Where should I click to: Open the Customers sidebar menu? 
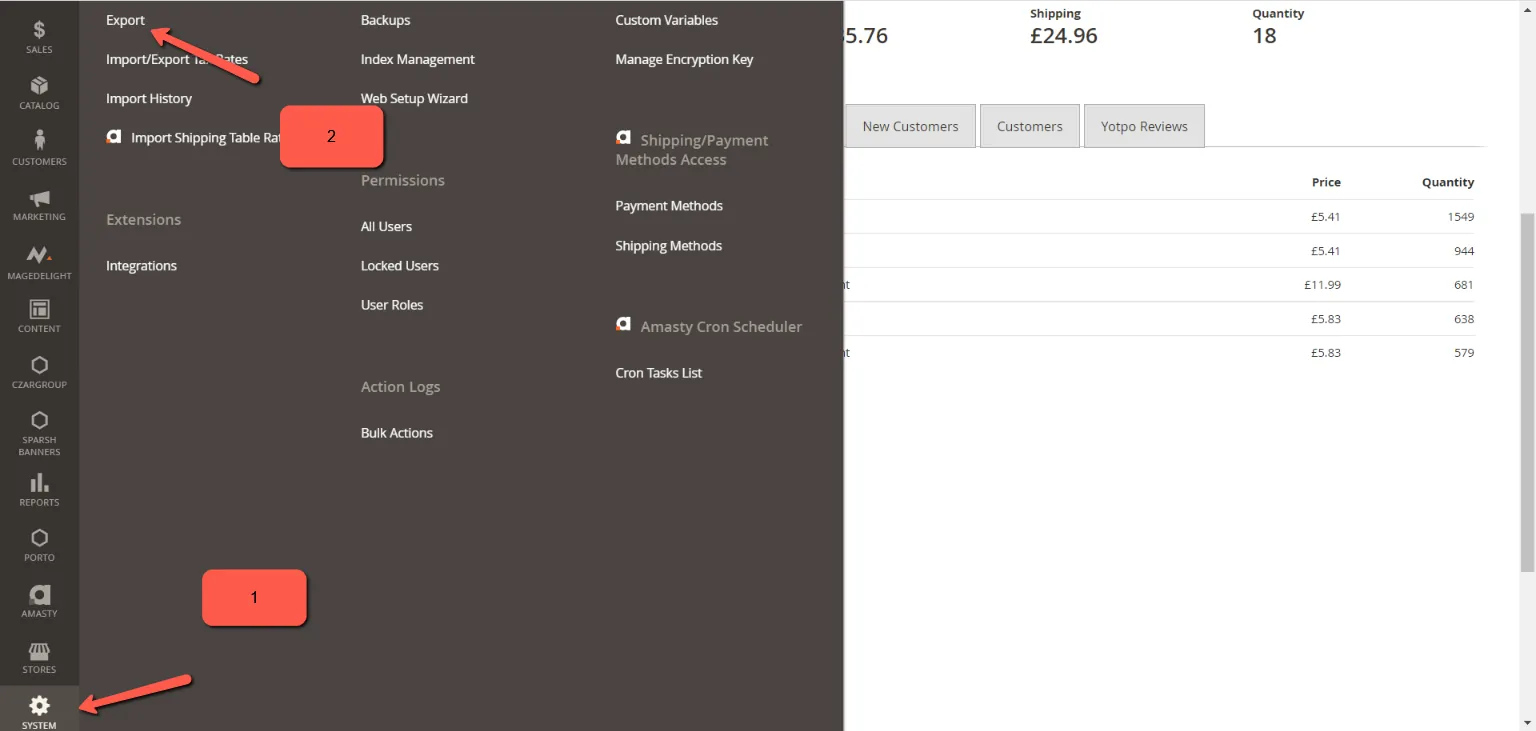[x=39, y=148]
